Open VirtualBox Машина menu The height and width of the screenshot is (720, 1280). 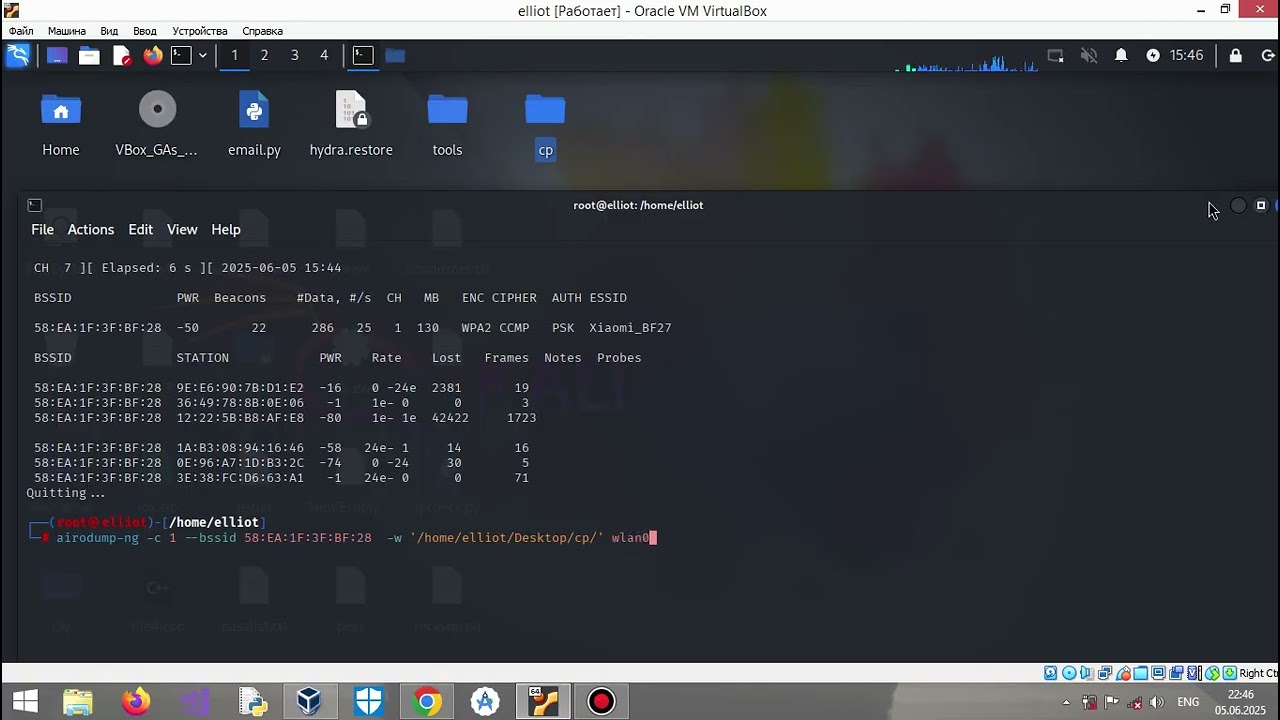(67, 31)
